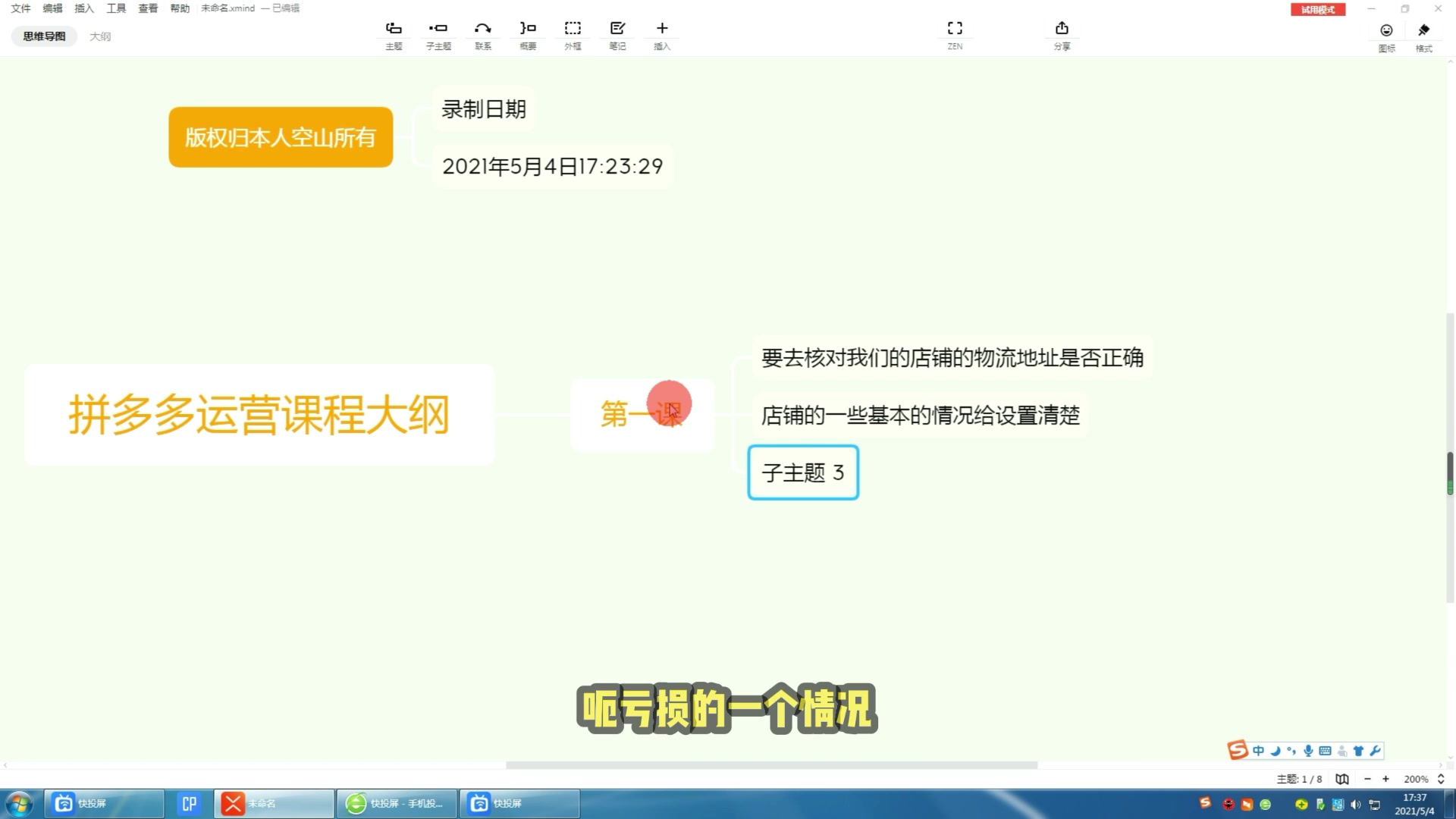Select topic 店铺的一些基本的情况给设置清楚
This screenshot has width=1456, height=819.
click(x=921, y=415)
